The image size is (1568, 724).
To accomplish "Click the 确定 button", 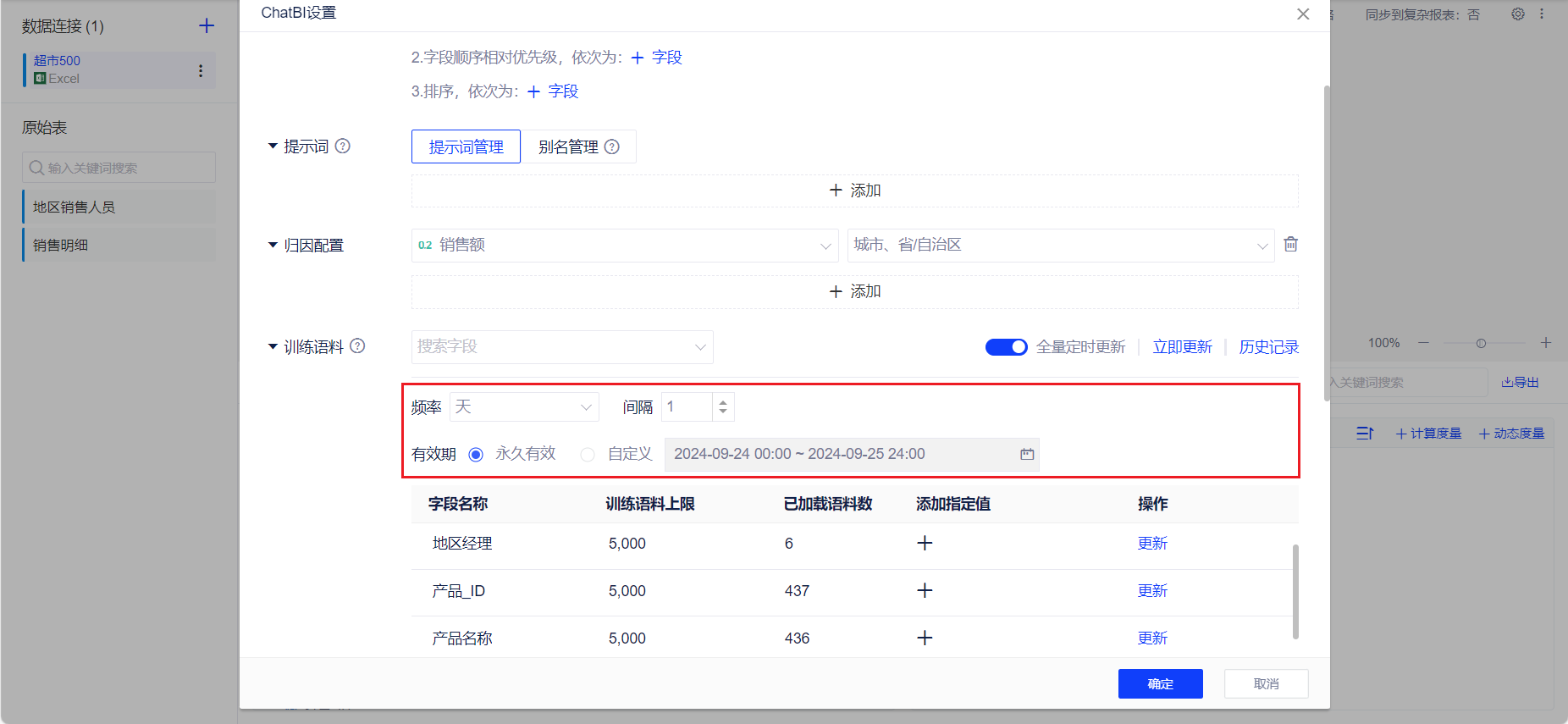I will click(x=1160, y=684).
